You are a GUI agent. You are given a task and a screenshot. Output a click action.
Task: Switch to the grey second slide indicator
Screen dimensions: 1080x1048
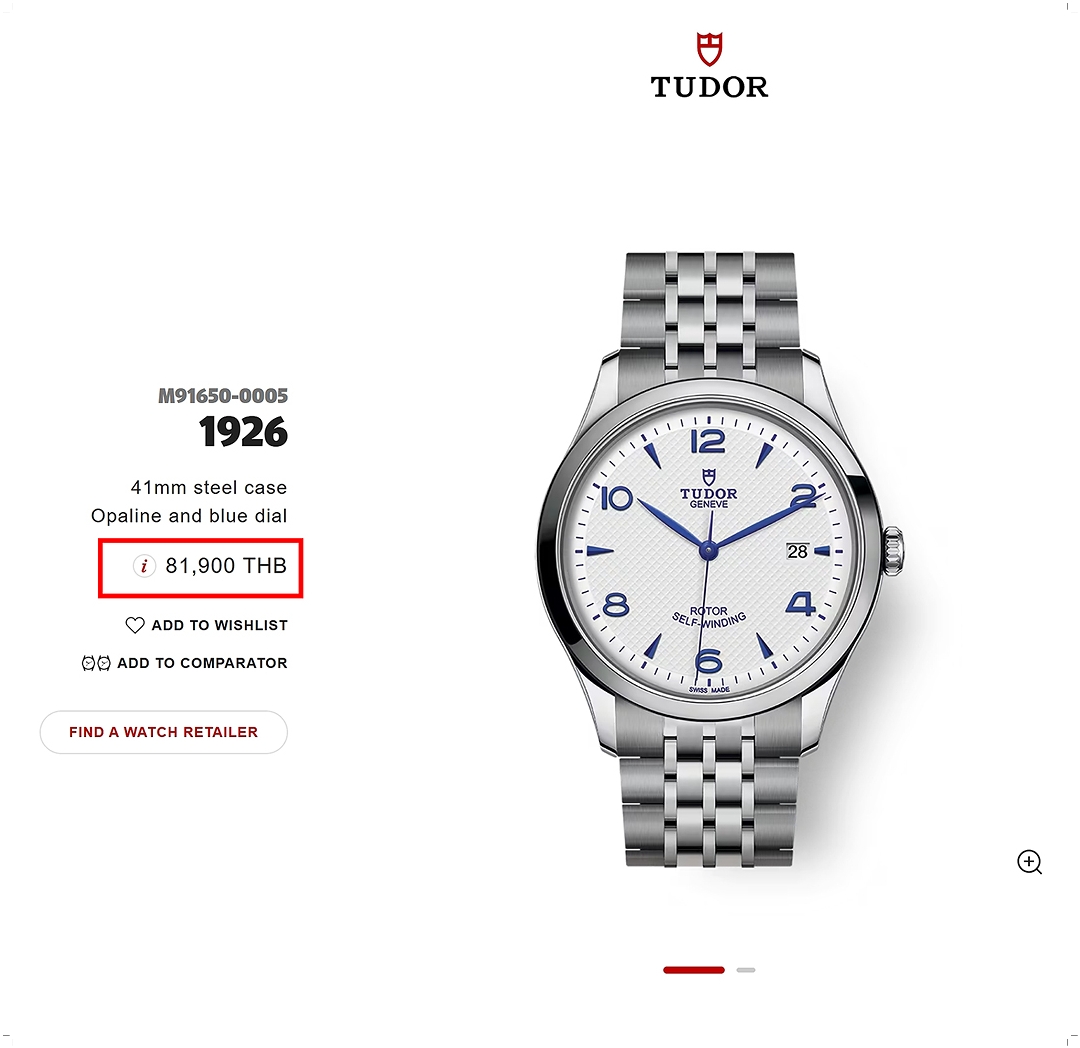click(x=746, y=970)
